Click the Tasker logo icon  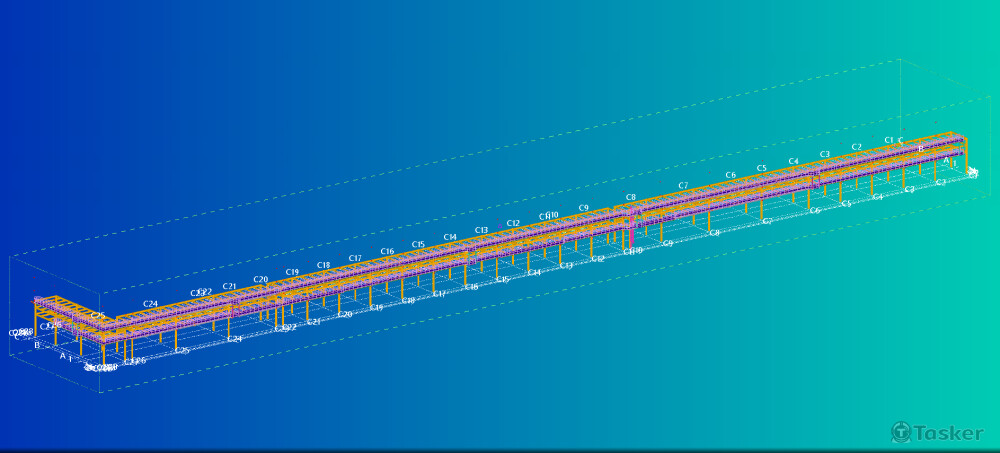902,432
